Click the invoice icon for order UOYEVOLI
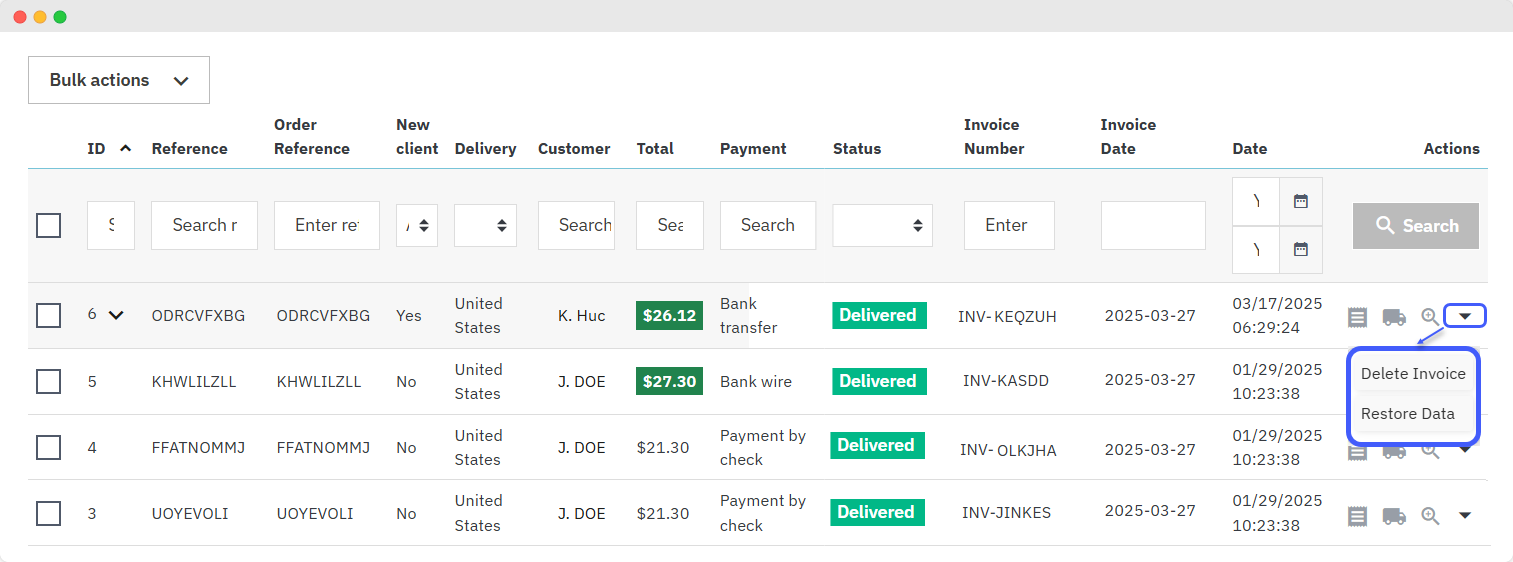The height and width of the screenshot is (562, 1513). tap(1357, 516)
